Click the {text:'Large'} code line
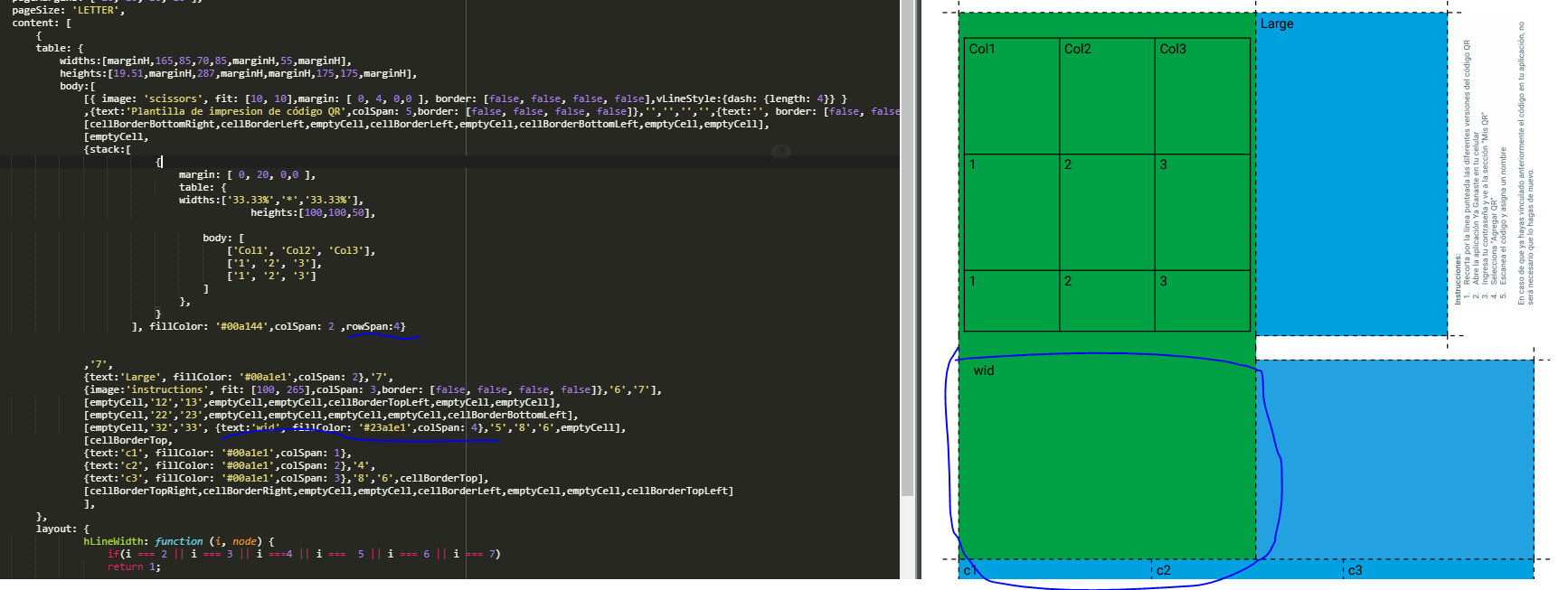The height and width of the screenshot is (590, 1568). click(x=238, y=378)
